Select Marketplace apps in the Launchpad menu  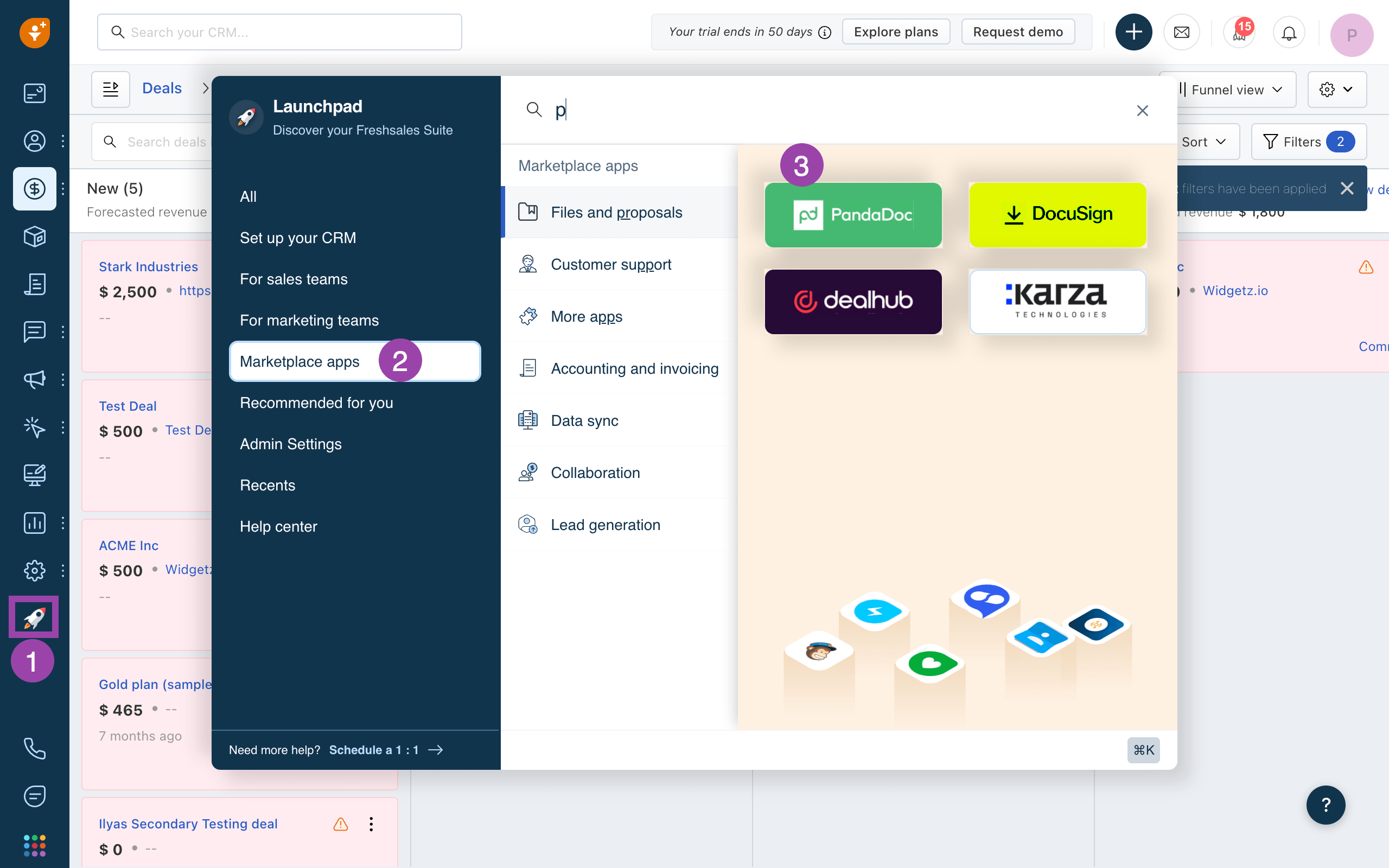pos(300,361)
